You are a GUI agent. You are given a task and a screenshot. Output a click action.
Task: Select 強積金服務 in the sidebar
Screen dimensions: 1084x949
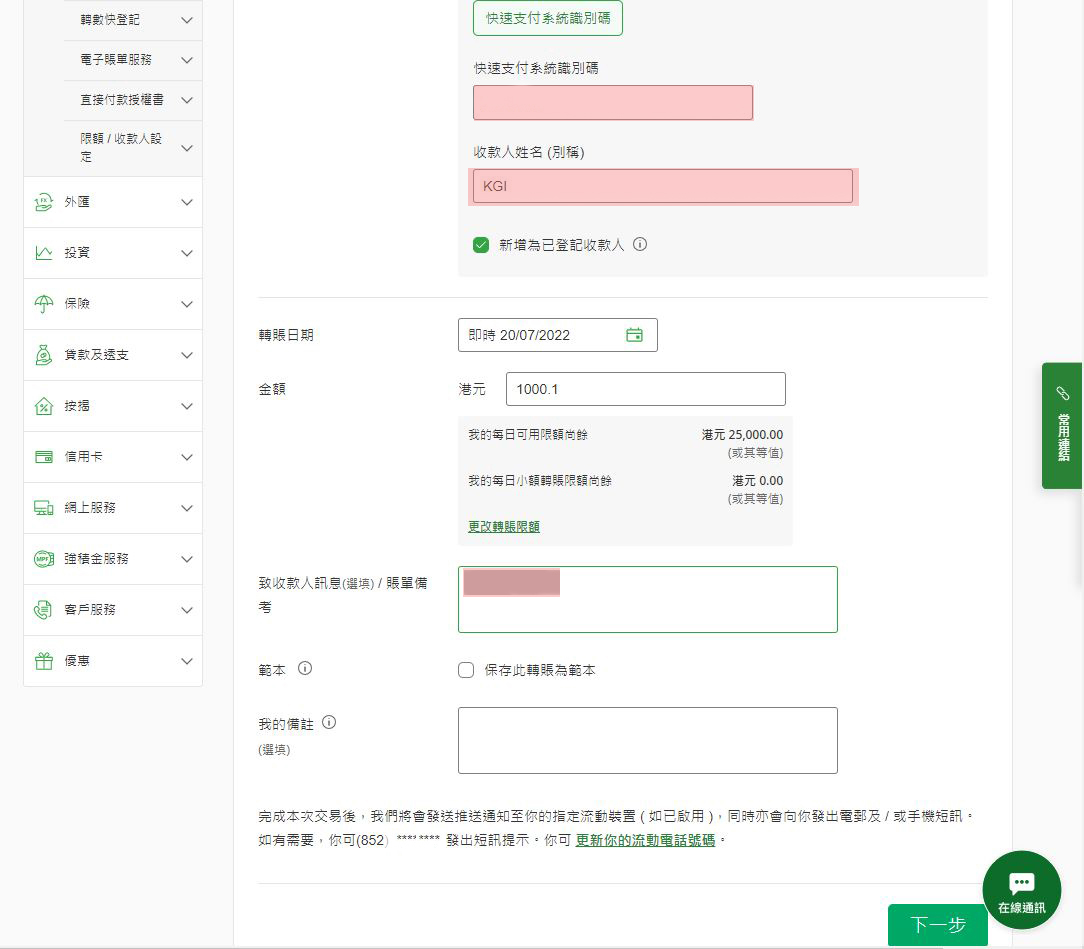[96, 559]
